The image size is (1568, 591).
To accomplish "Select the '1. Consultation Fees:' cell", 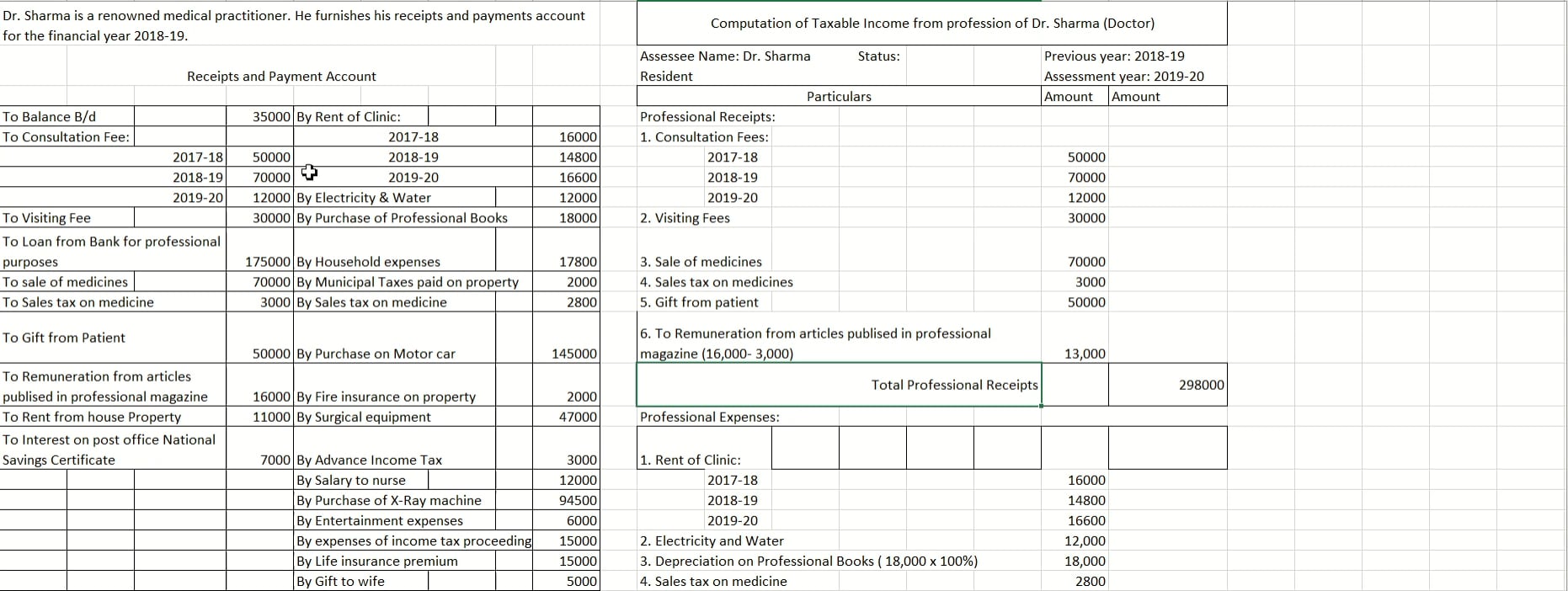I will click(704, 137).
